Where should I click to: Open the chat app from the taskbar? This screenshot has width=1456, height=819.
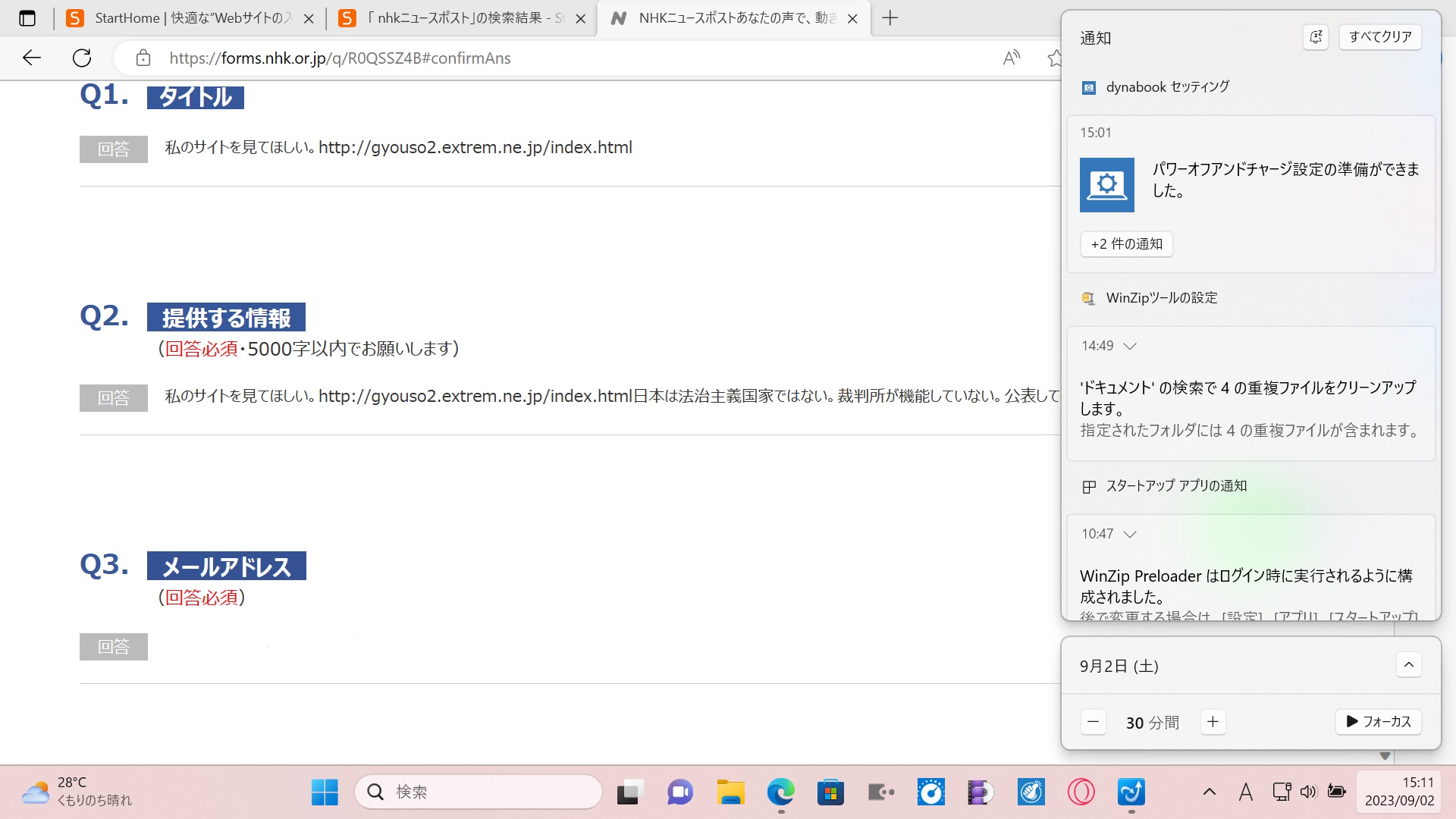pyautogui.click(x=679, y=792)
